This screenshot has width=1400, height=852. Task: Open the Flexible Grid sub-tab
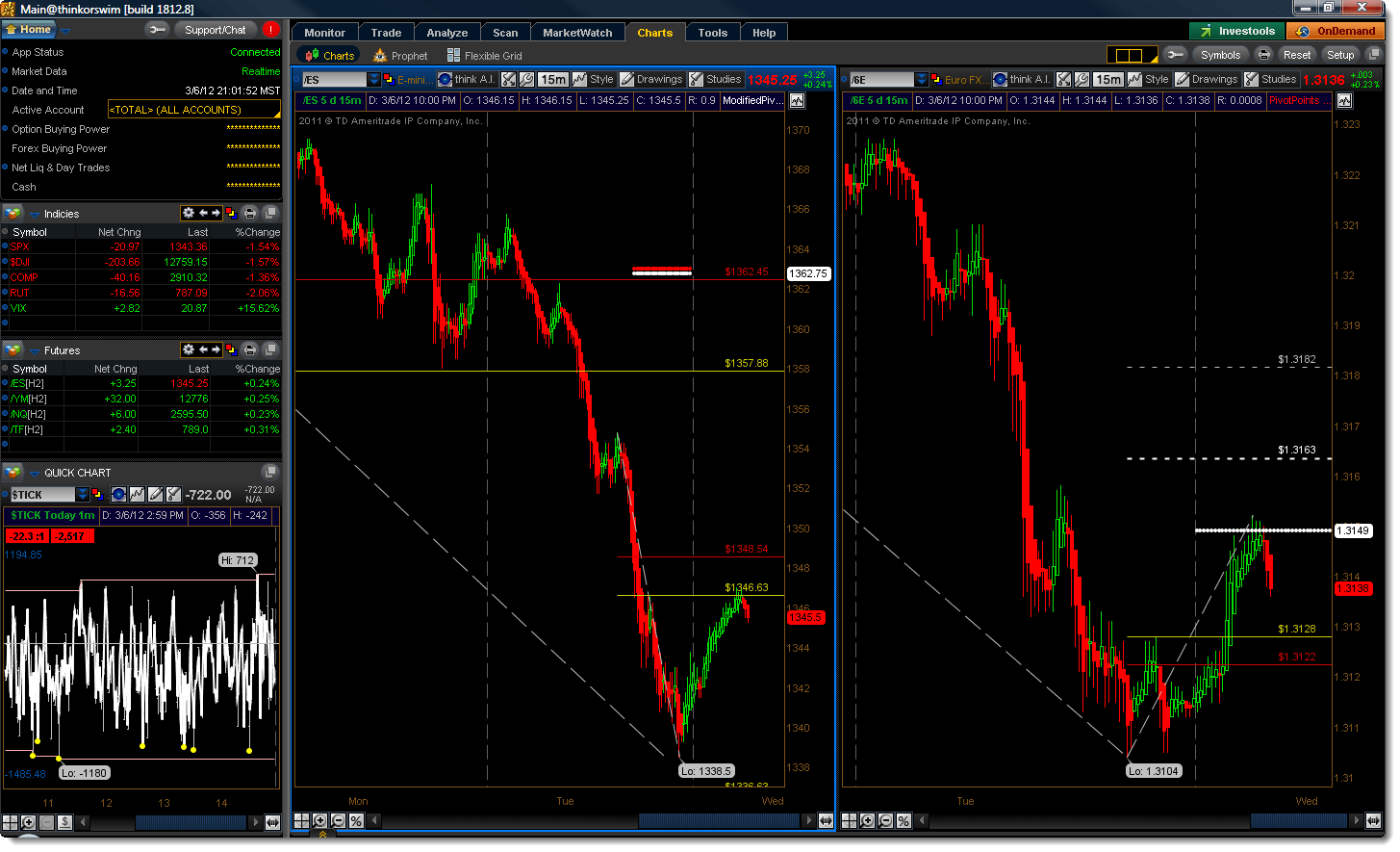484,56
